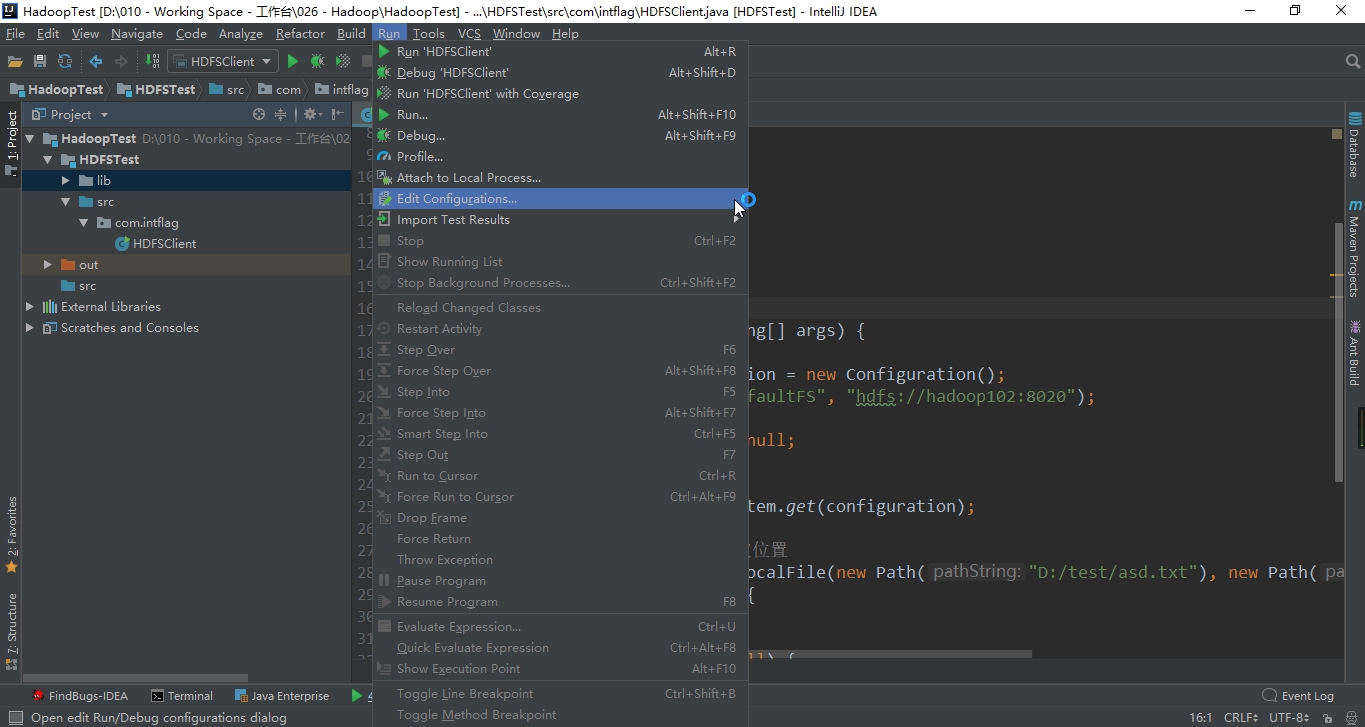The height and width of the screenshot is (727, 1365).
Task: Open the Maven Projects side panel
Action: 1354,248
